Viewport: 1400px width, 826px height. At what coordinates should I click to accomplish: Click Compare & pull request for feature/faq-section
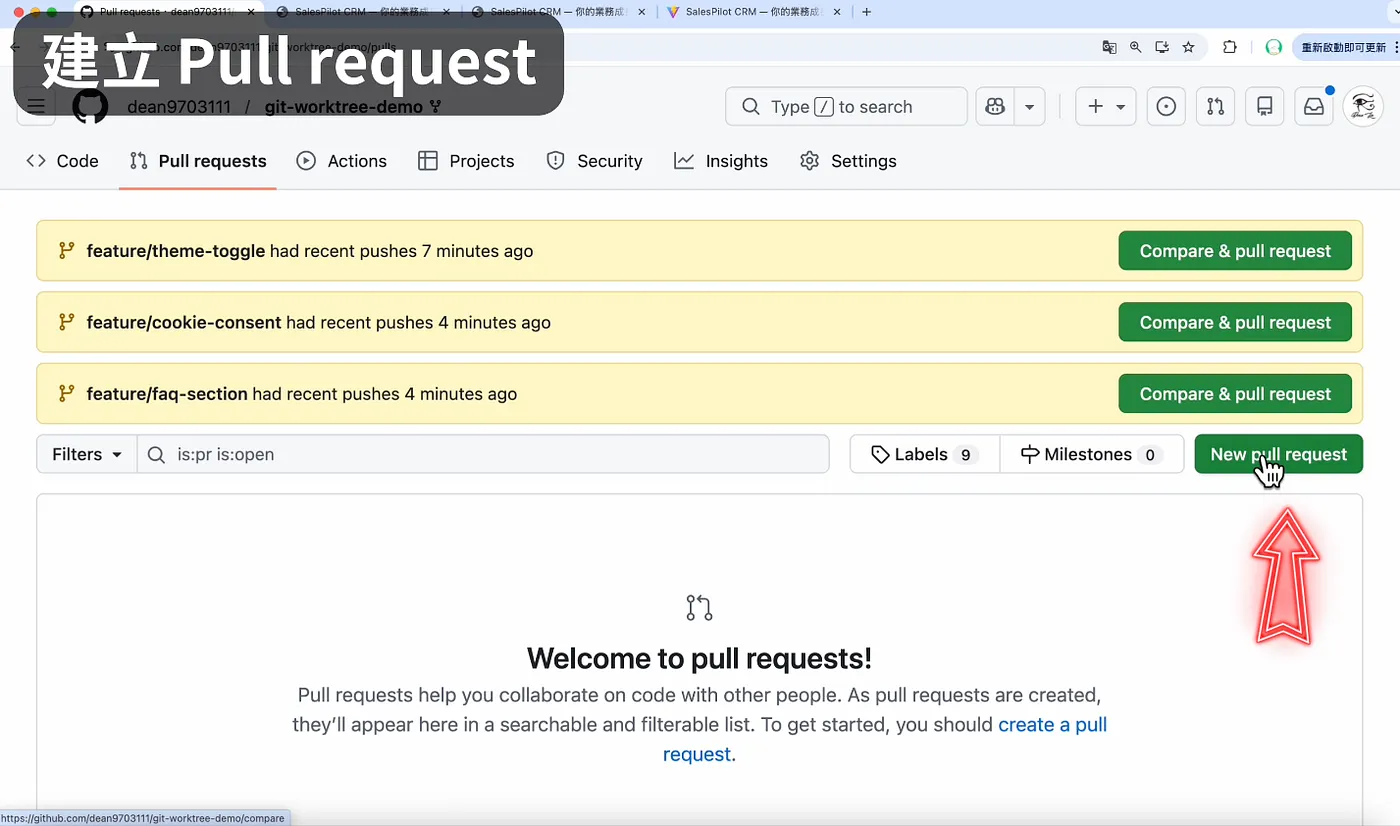1235,394
